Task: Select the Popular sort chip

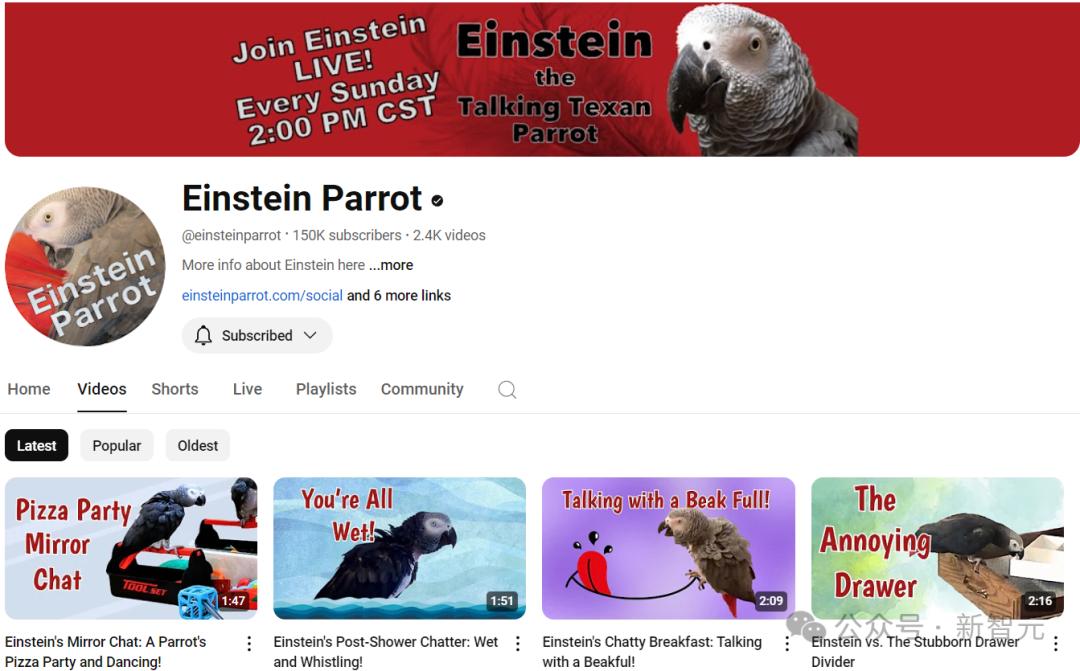Action: [x=116, y=446]
